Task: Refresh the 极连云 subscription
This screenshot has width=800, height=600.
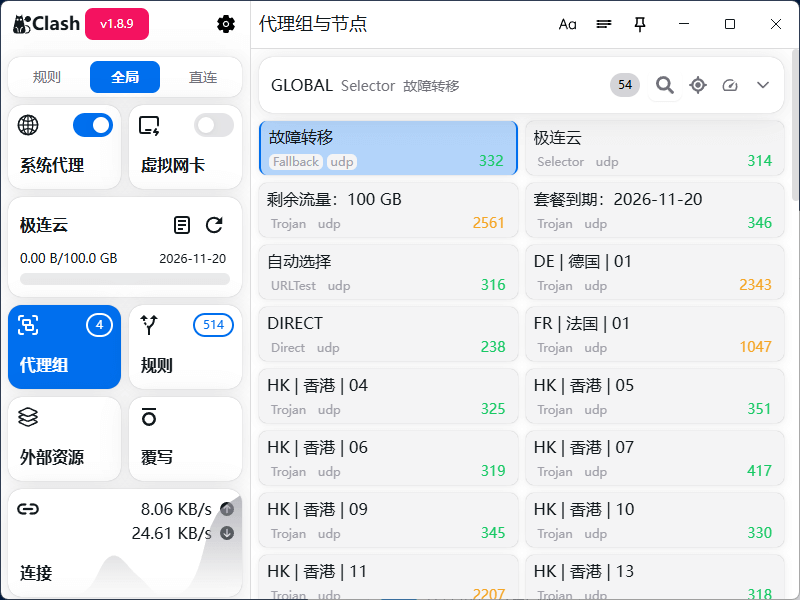Action: pos(214,225)
